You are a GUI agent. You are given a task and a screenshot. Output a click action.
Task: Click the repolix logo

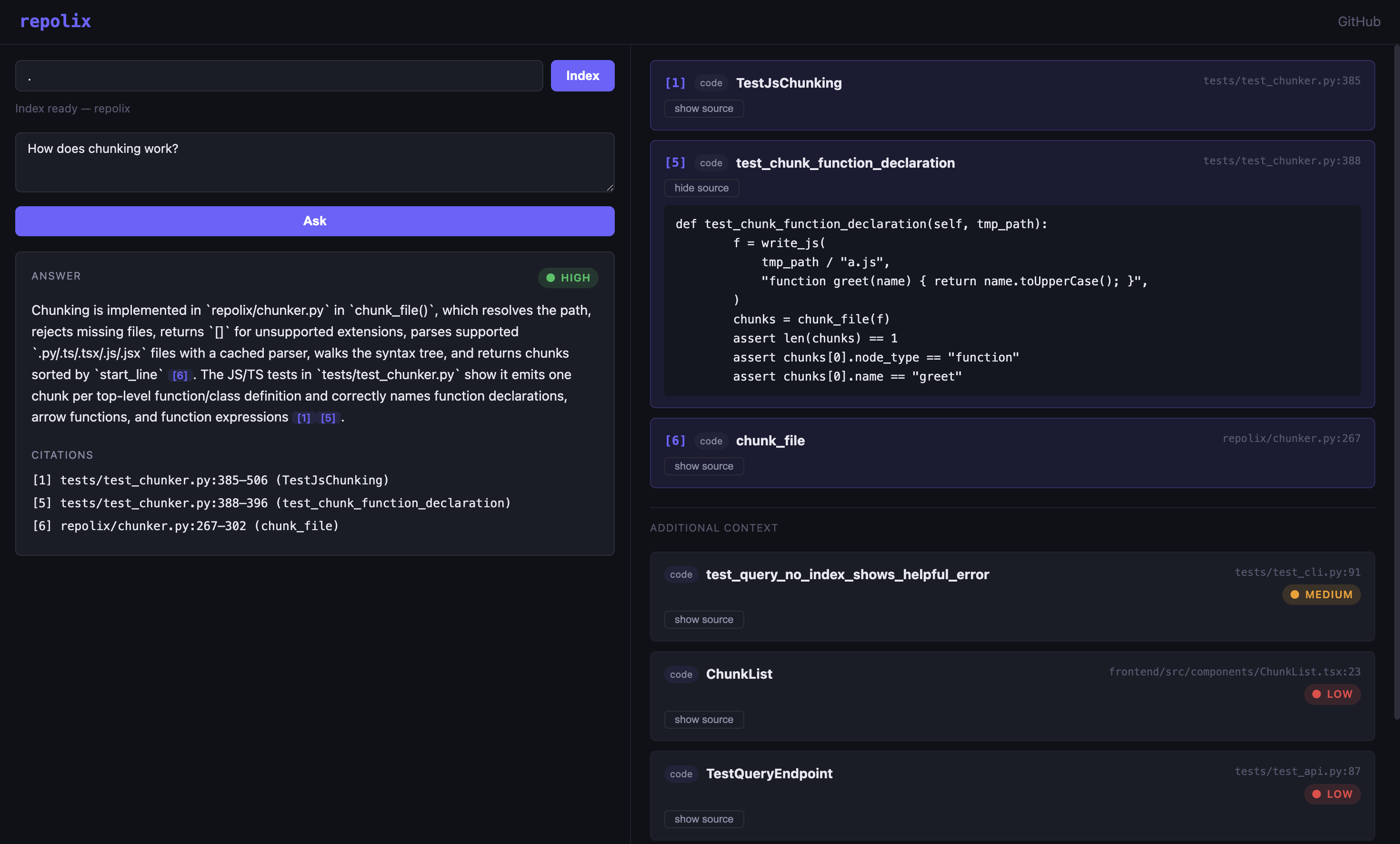tap(55, 21)
